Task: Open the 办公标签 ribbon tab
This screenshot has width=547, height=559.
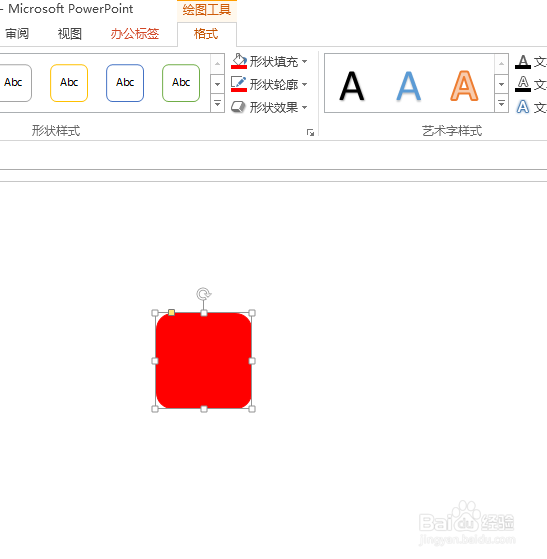Action: (135, 34)
